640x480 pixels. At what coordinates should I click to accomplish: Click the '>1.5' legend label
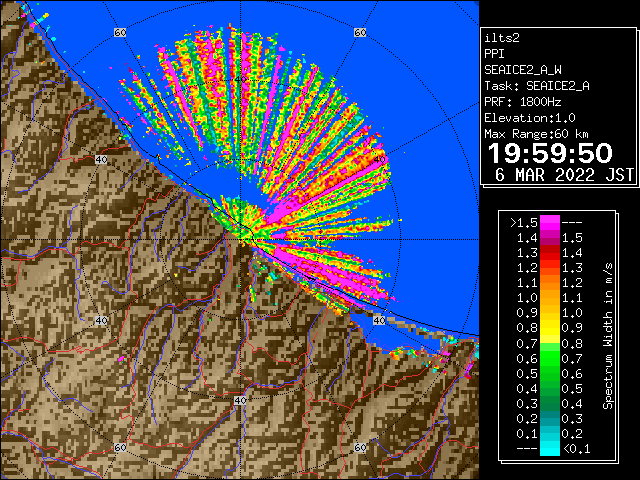point(524,223)
